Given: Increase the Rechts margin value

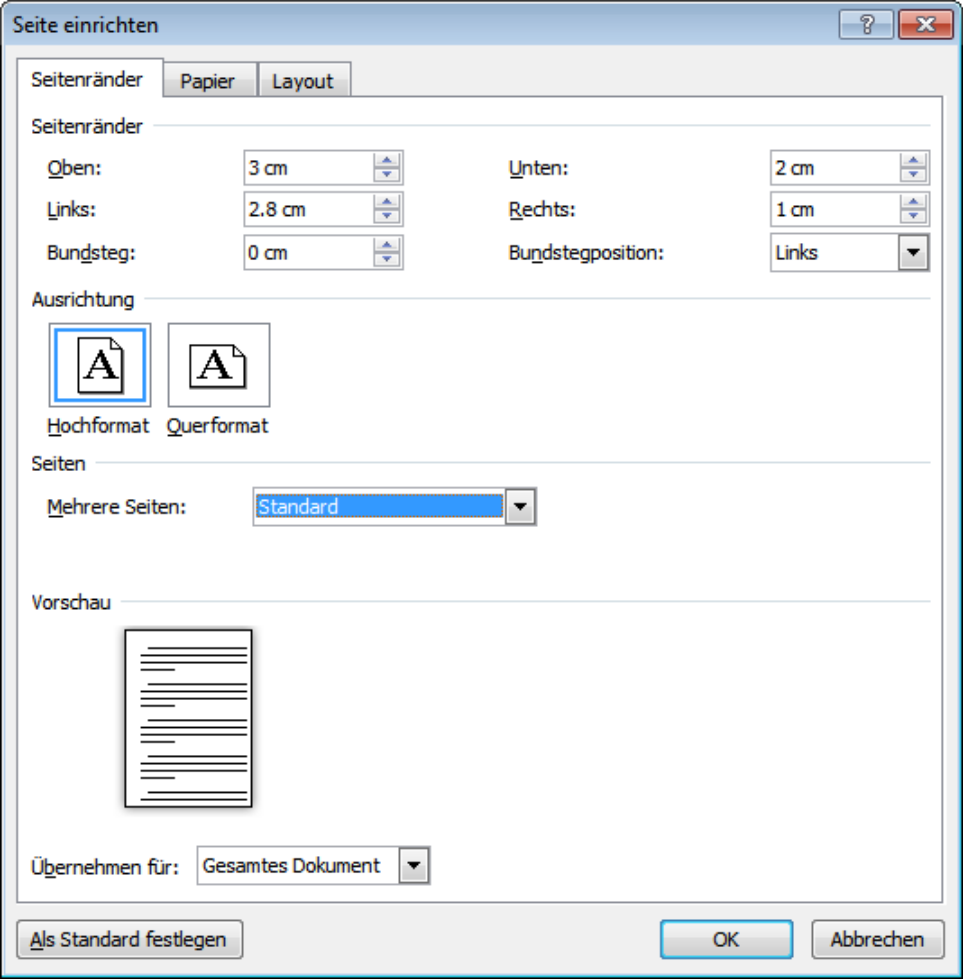Looking at the screenshot, I should pyautogui.click(x=914, y=202).
